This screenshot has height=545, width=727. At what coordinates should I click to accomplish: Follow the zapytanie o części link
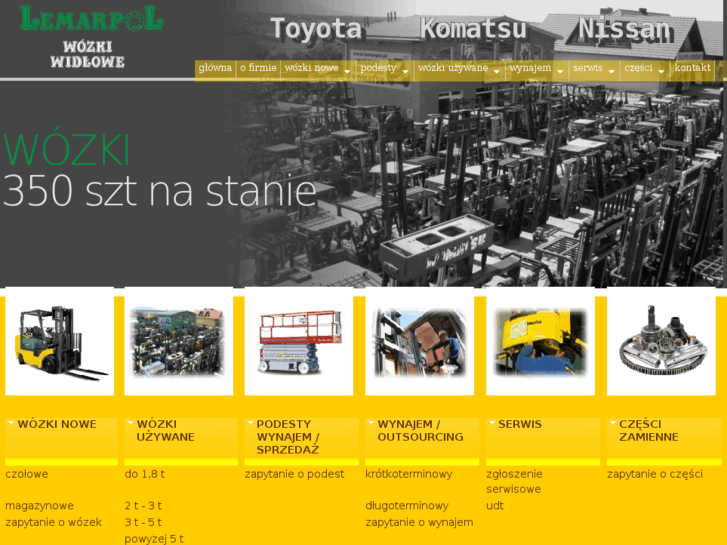(x=655, y=474)
